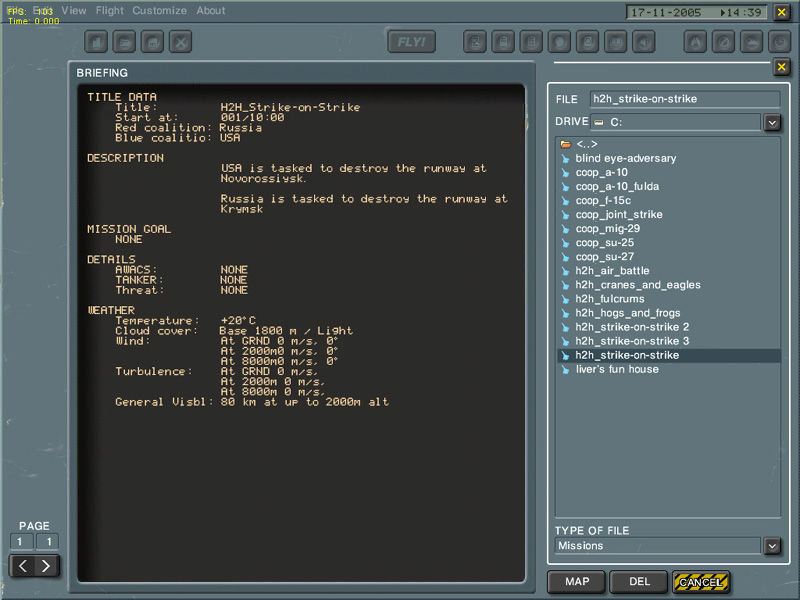Screen dimensions: 800x600
Task: Click the save floppy disk toolbar icon
Action: [152, 42]
